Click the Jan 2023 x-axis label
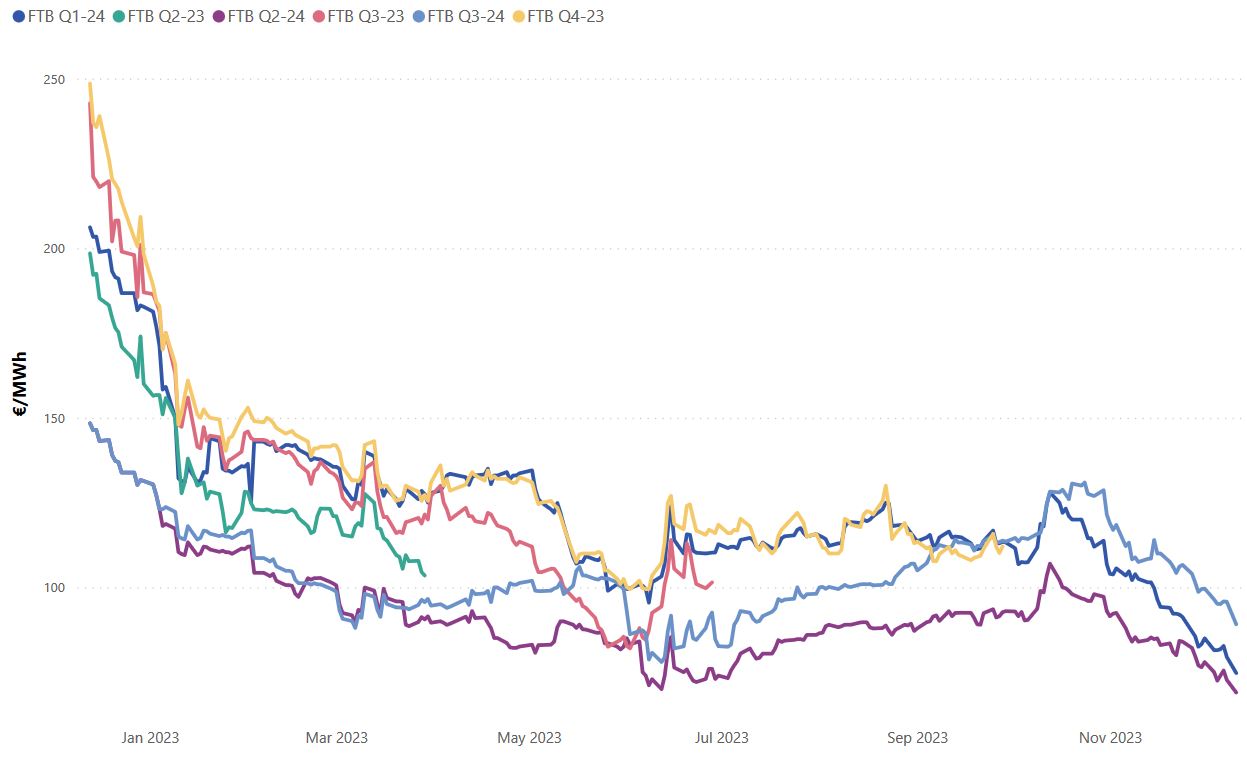Image resolution: width=1247 pixels, height=760 pixels. [x=150, y=738]
